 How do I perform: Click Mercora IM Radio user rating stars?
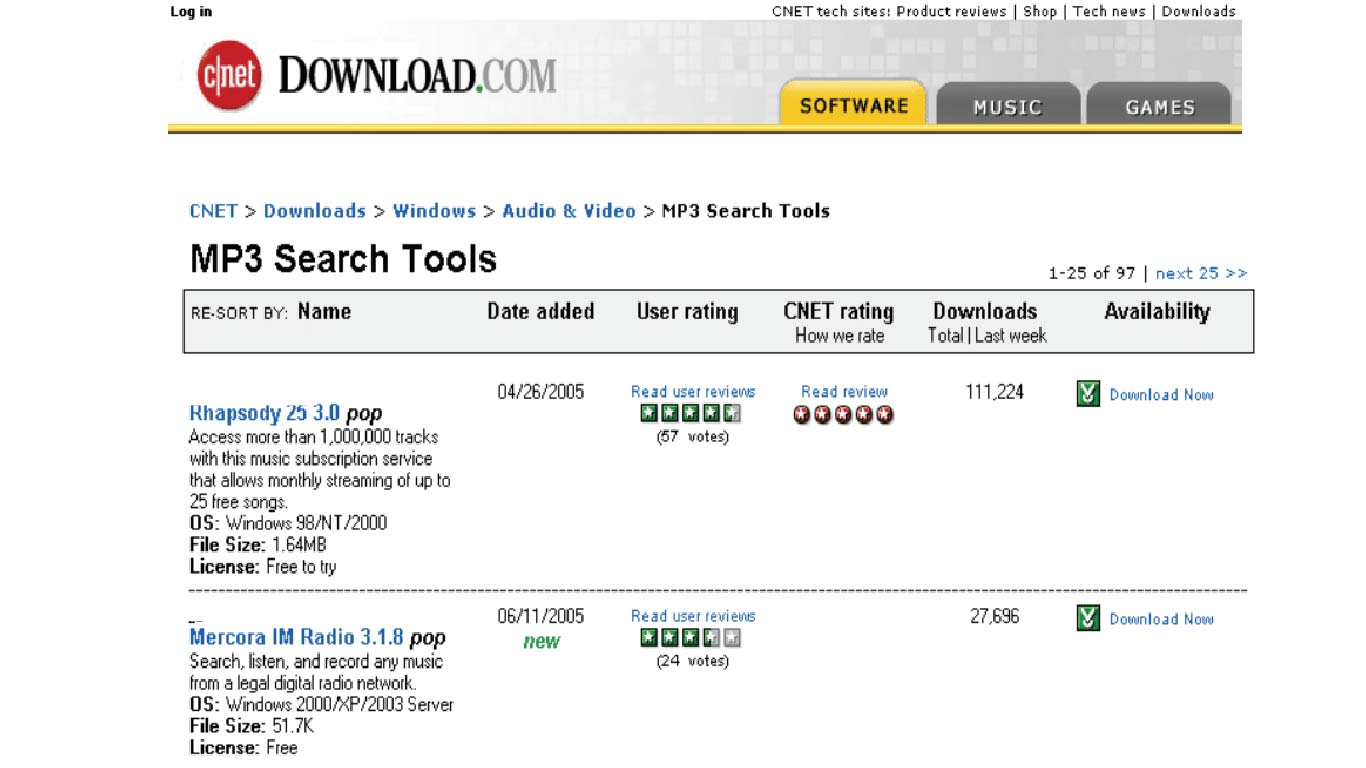pyautogui.click(x=691, y=638)
